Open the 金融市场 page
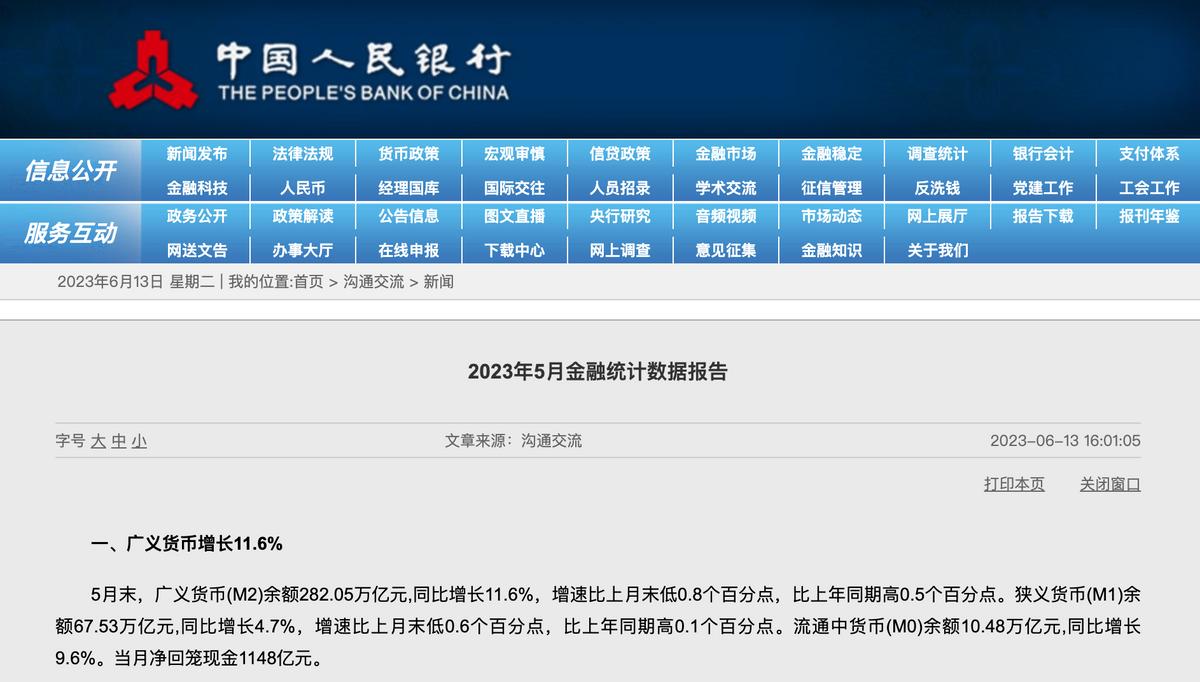Screen dimensions: 1200x682 [727, 154]
